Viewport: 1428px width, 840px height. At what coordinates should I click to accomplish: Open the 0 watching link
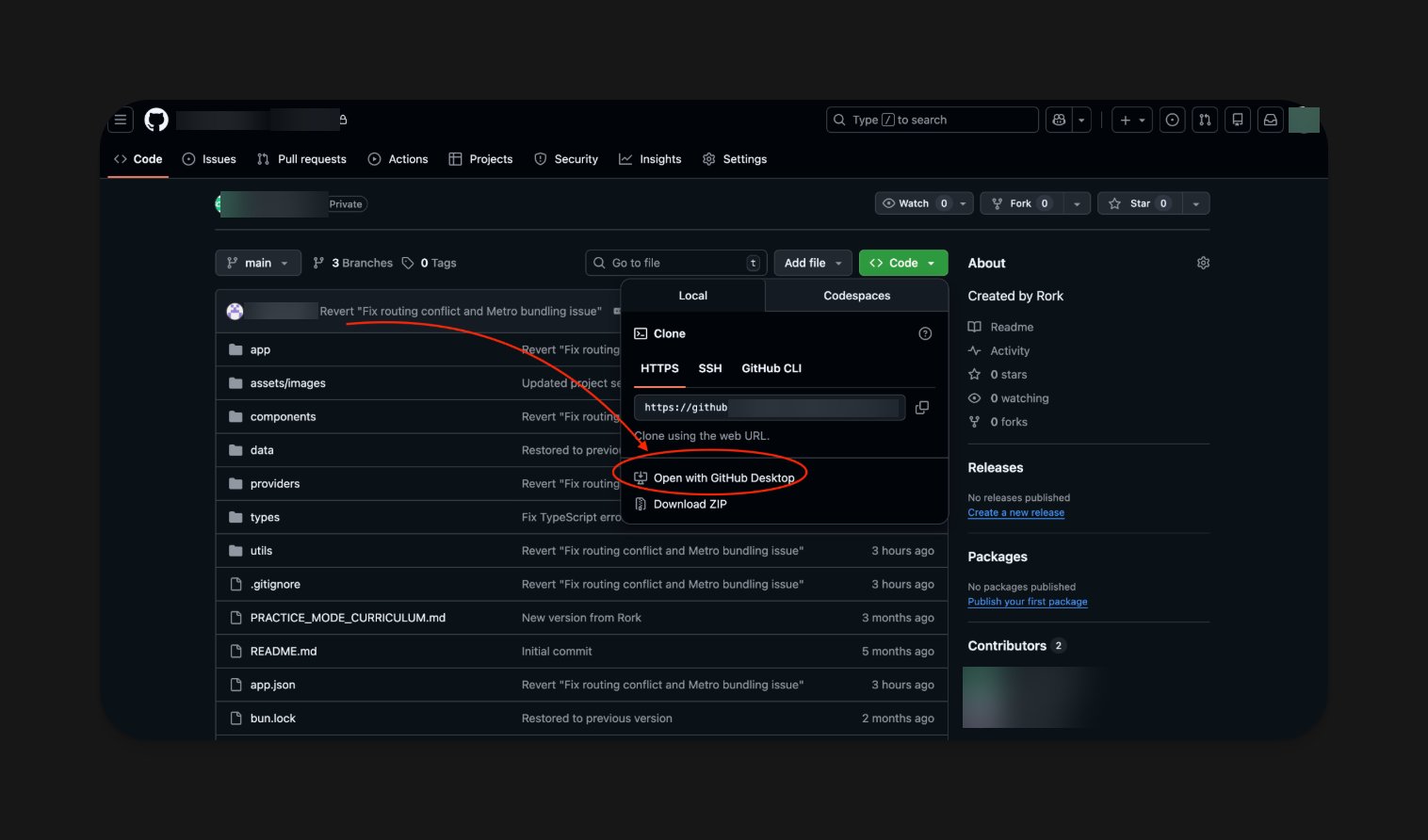pos(1009,398)
